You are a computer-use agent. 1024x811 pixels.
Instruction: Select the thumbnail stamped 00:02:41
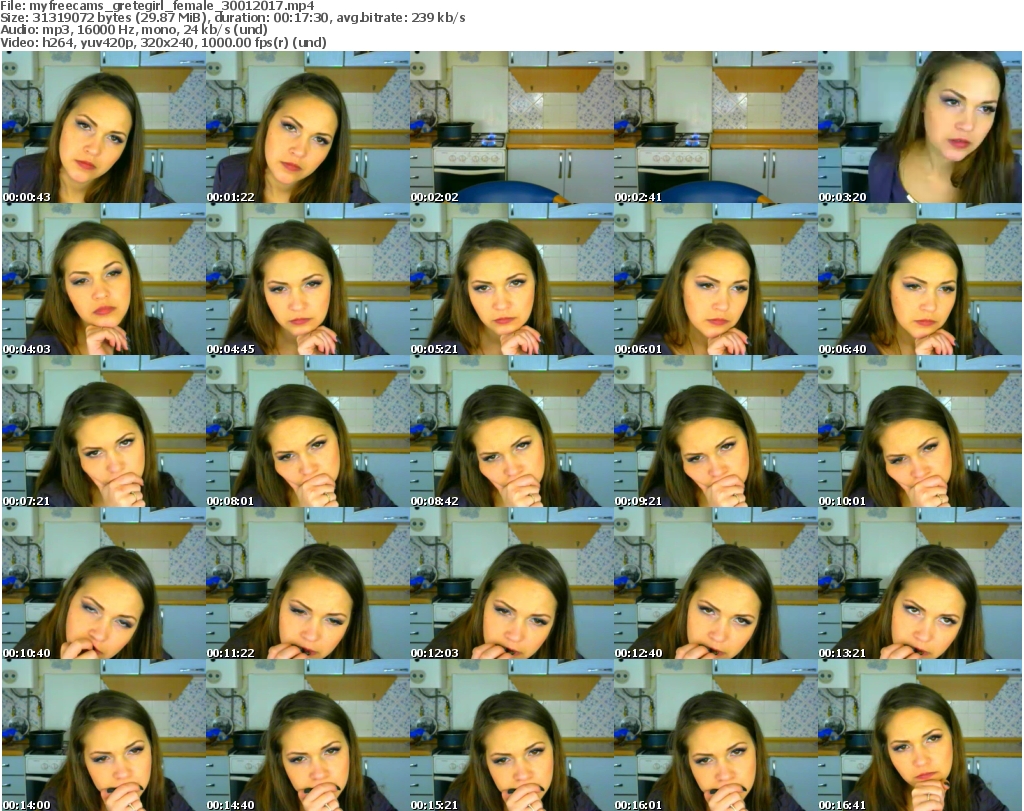pyautogui.click(x=715, y=127)
